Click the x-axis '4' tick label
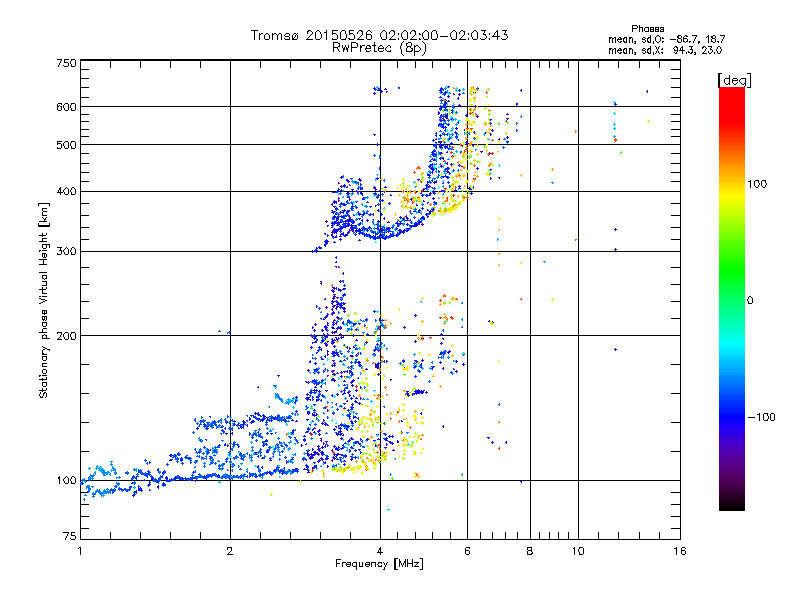This screenshot has width=800, height=600. pos(380,551)
